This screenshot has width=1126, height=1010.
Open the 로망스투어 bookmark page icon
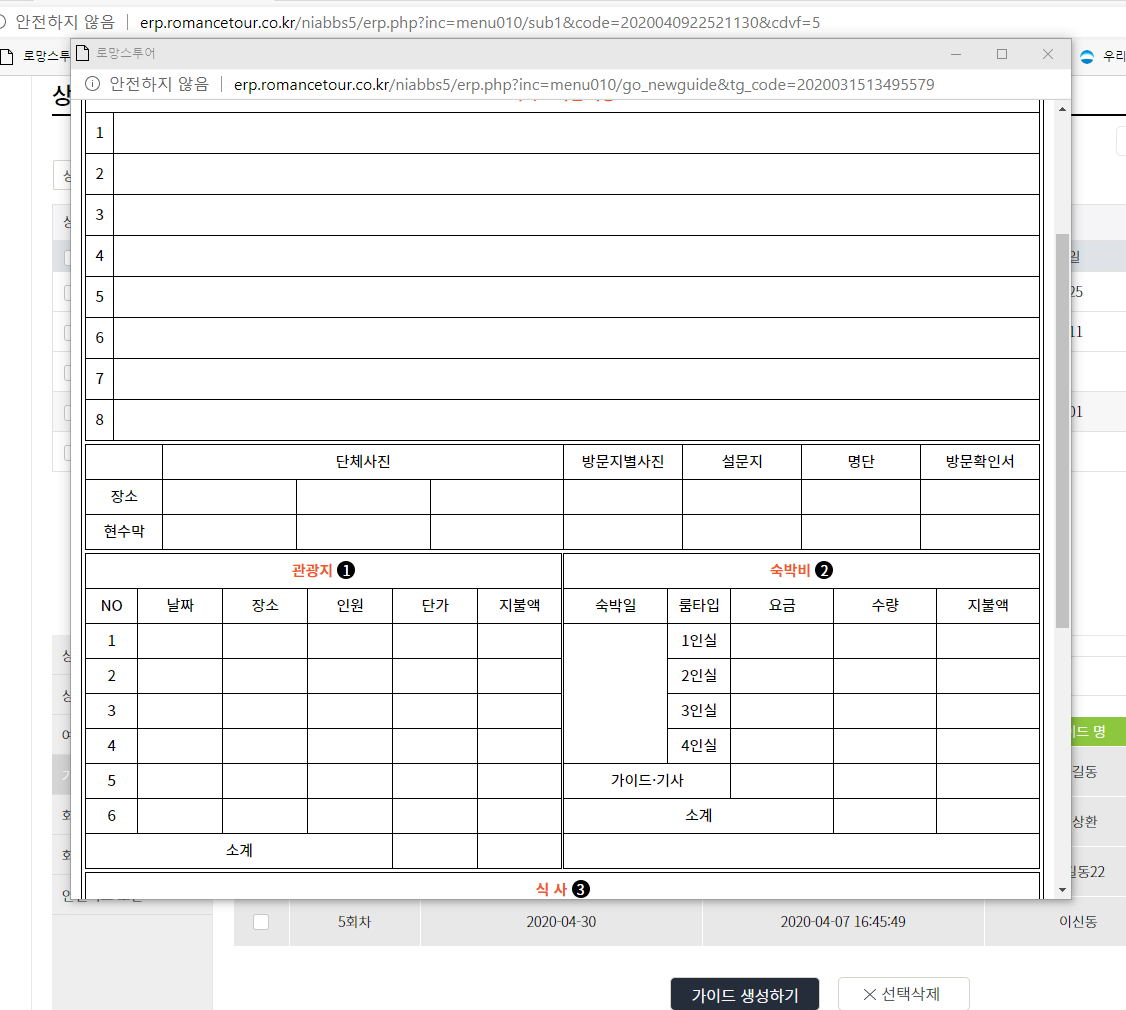pos(7,56)
